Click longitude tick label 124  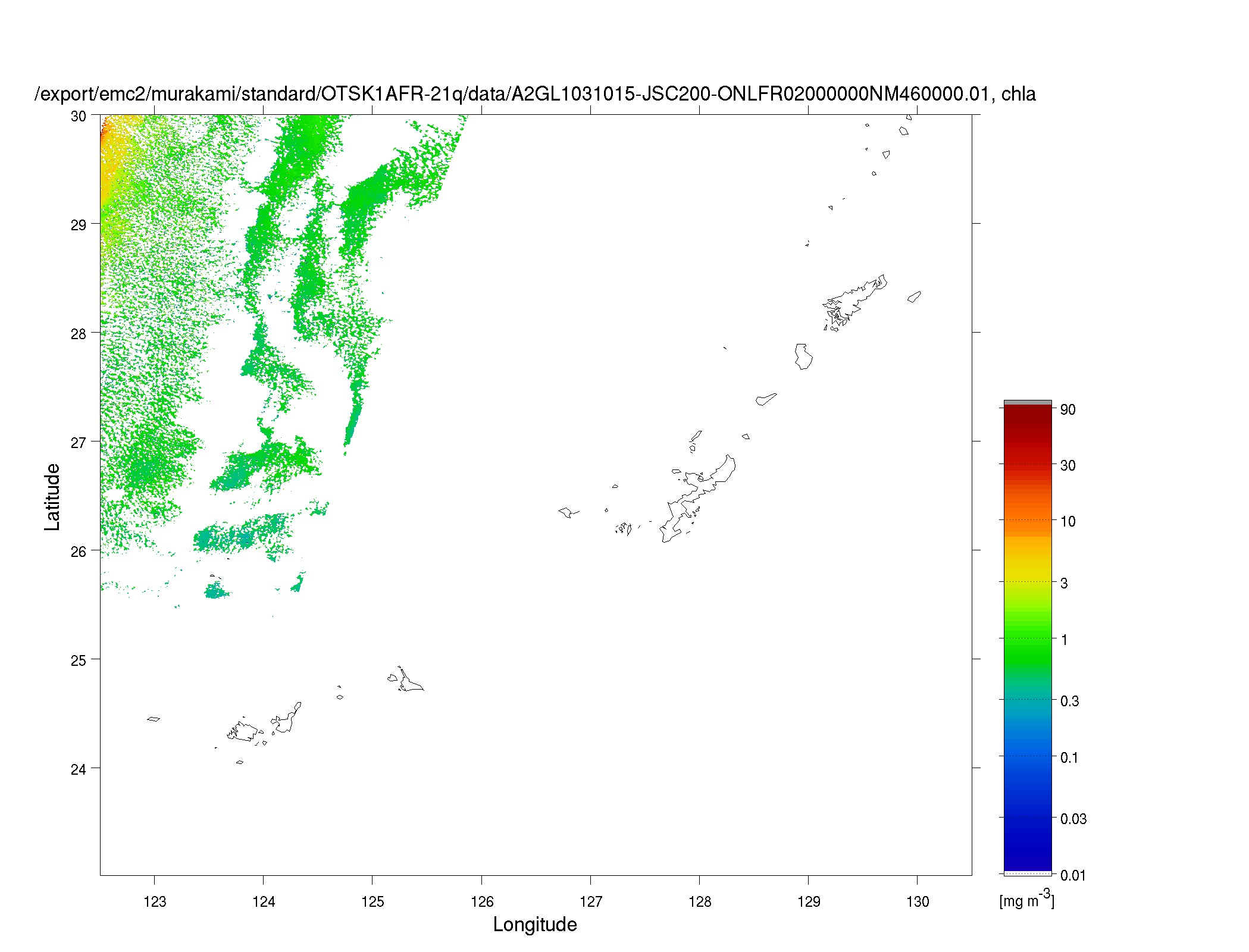point(264,901)
